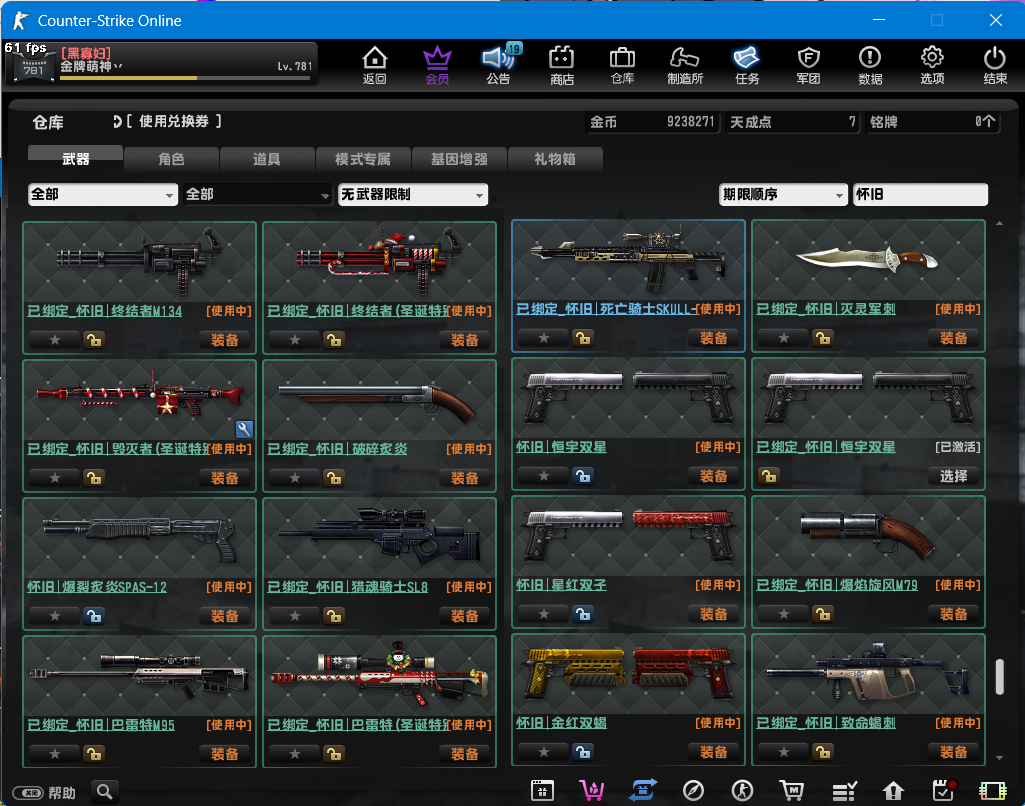Open the 数据 statistics icon
Viewport: 1025px width, 806px height.
[870, 65]
